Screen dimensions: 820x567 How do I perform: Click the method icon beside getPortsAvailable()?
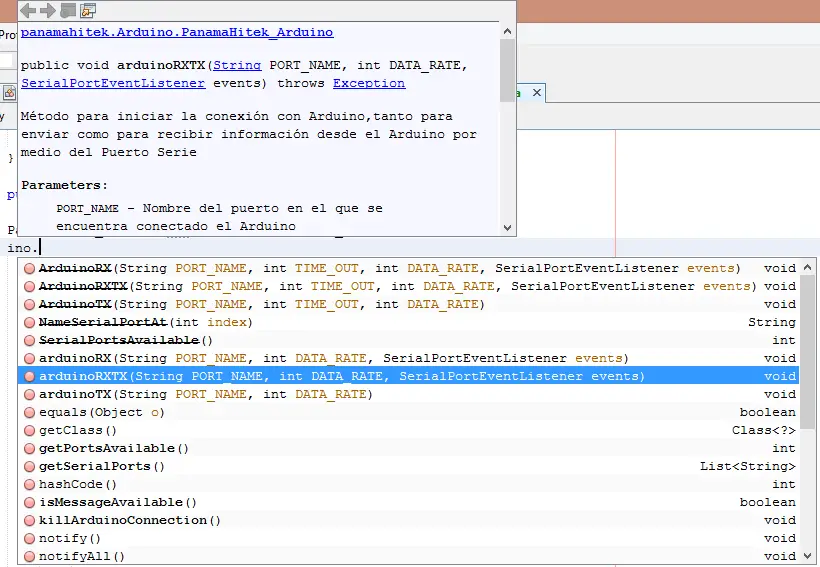pyautogui.click(x=29, y=448)
